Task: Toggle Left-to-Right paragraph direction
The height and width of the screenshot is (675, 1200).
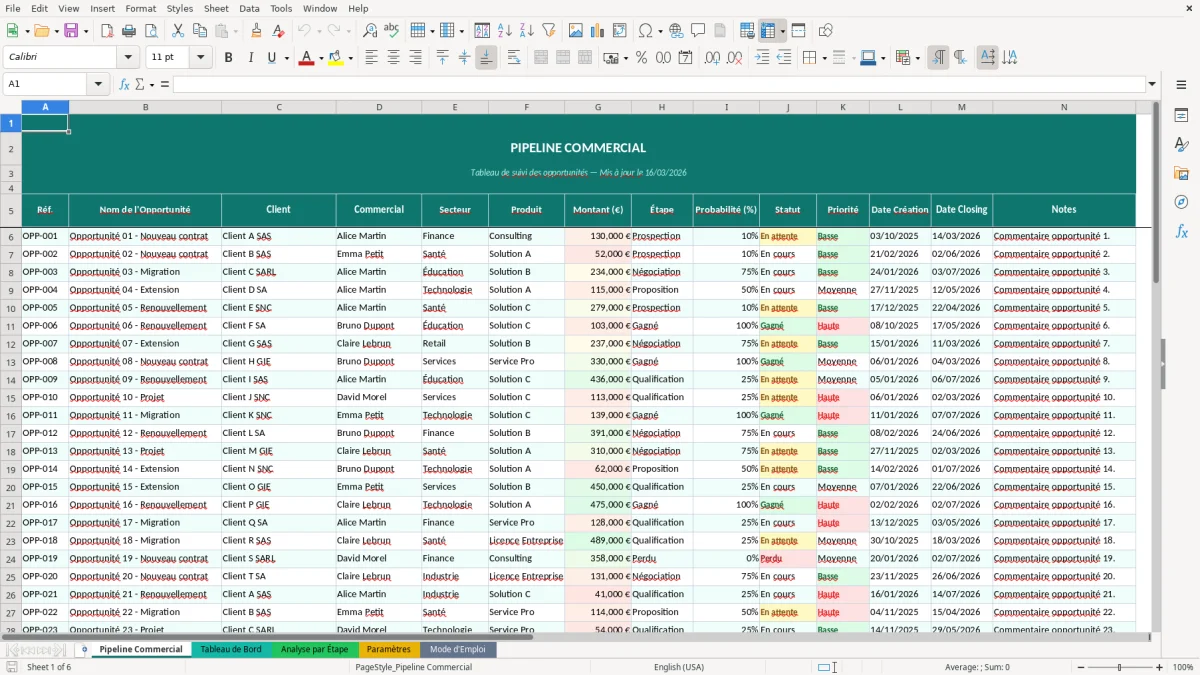Action: (938, 58)
